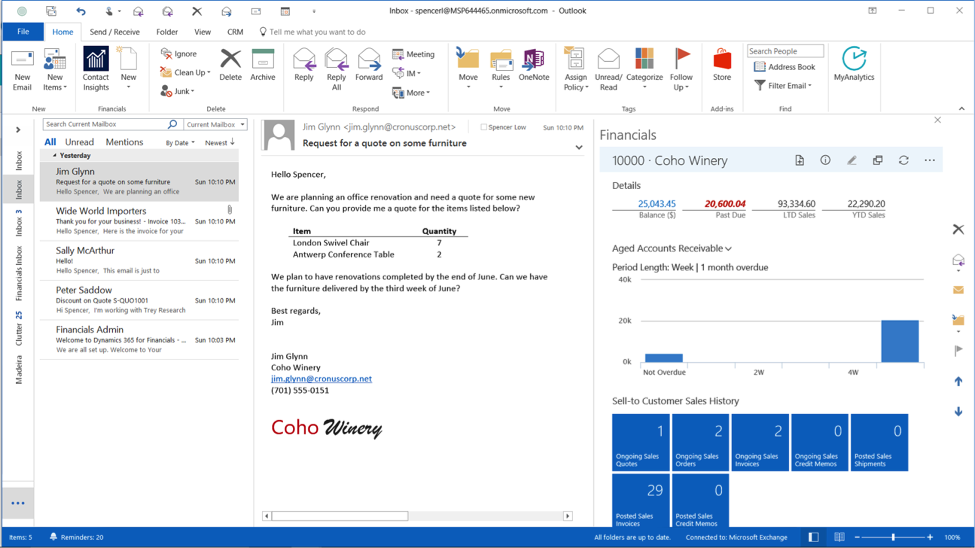Viewport: 975px width, 548px height.
Task: Click the Search People field
Action: tap(785, 51)
